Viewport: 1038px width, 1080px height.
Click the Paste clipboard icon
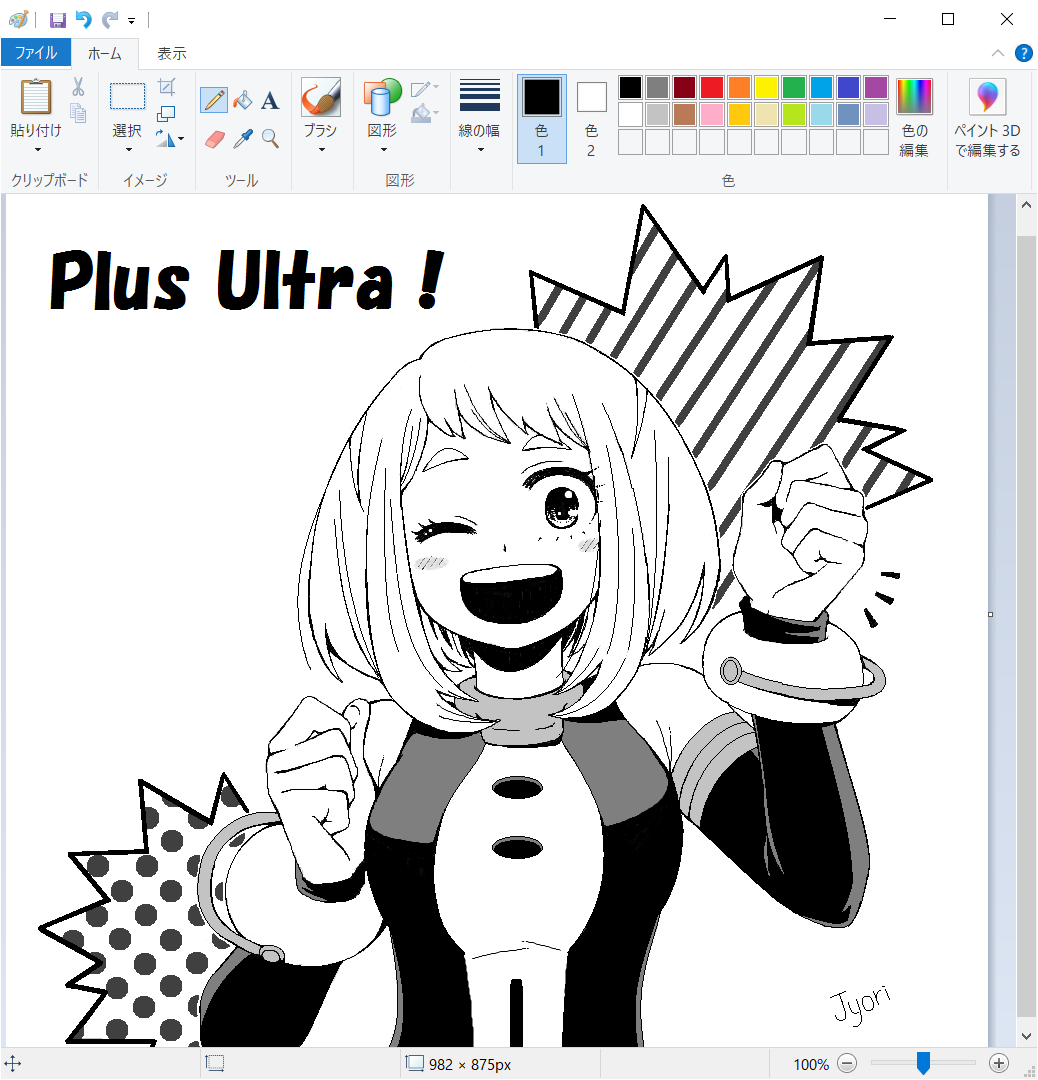point(36,96)
